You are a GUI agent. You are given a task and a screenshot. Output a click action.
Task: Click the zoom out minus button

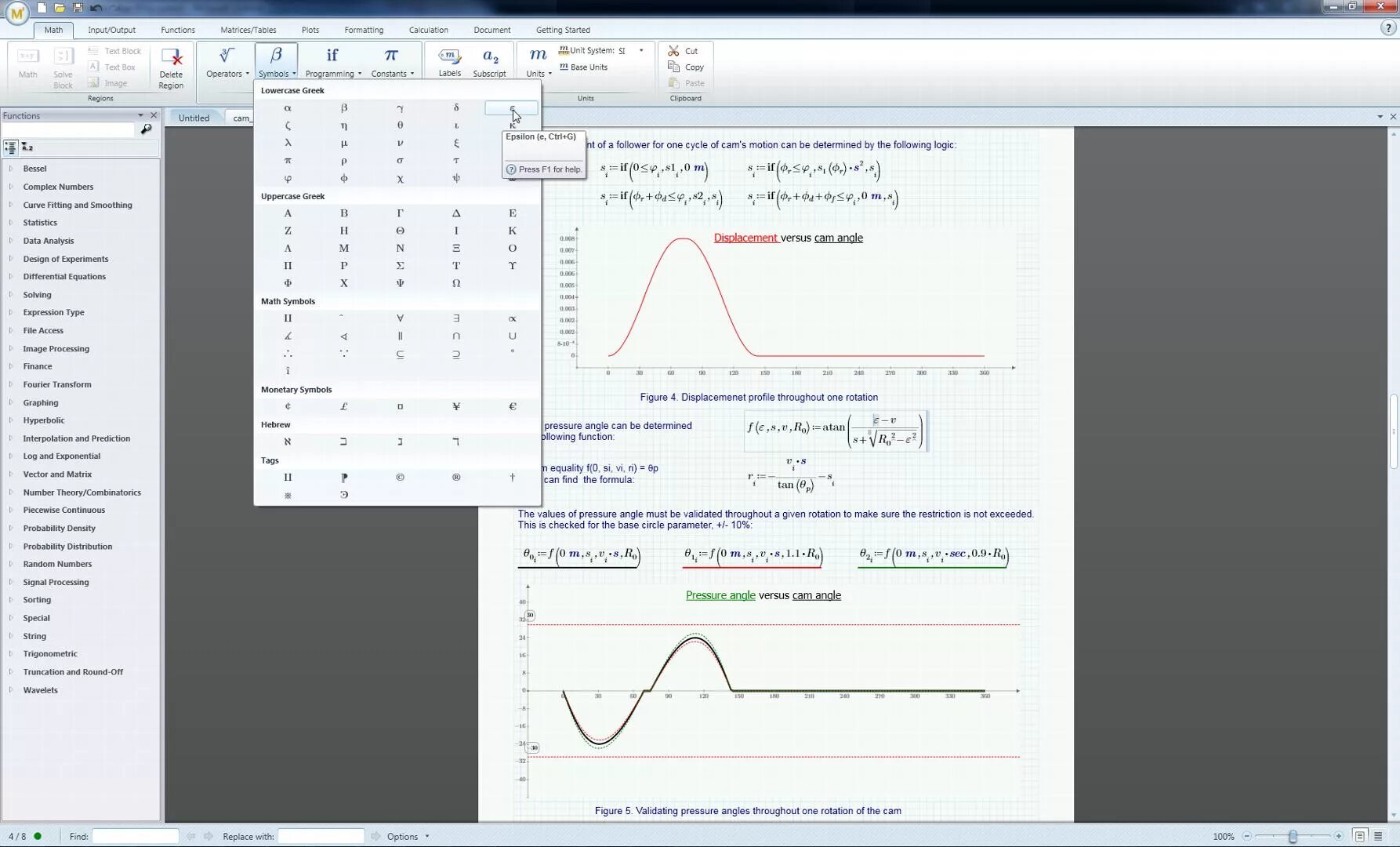1246,837
